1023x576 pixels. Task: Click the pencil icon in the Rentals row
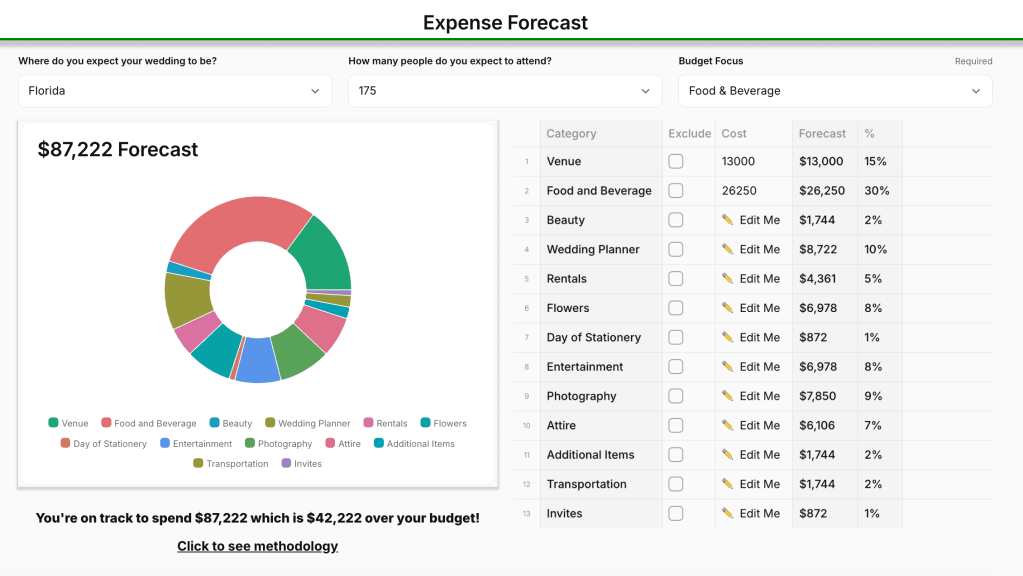click(727, 279)
